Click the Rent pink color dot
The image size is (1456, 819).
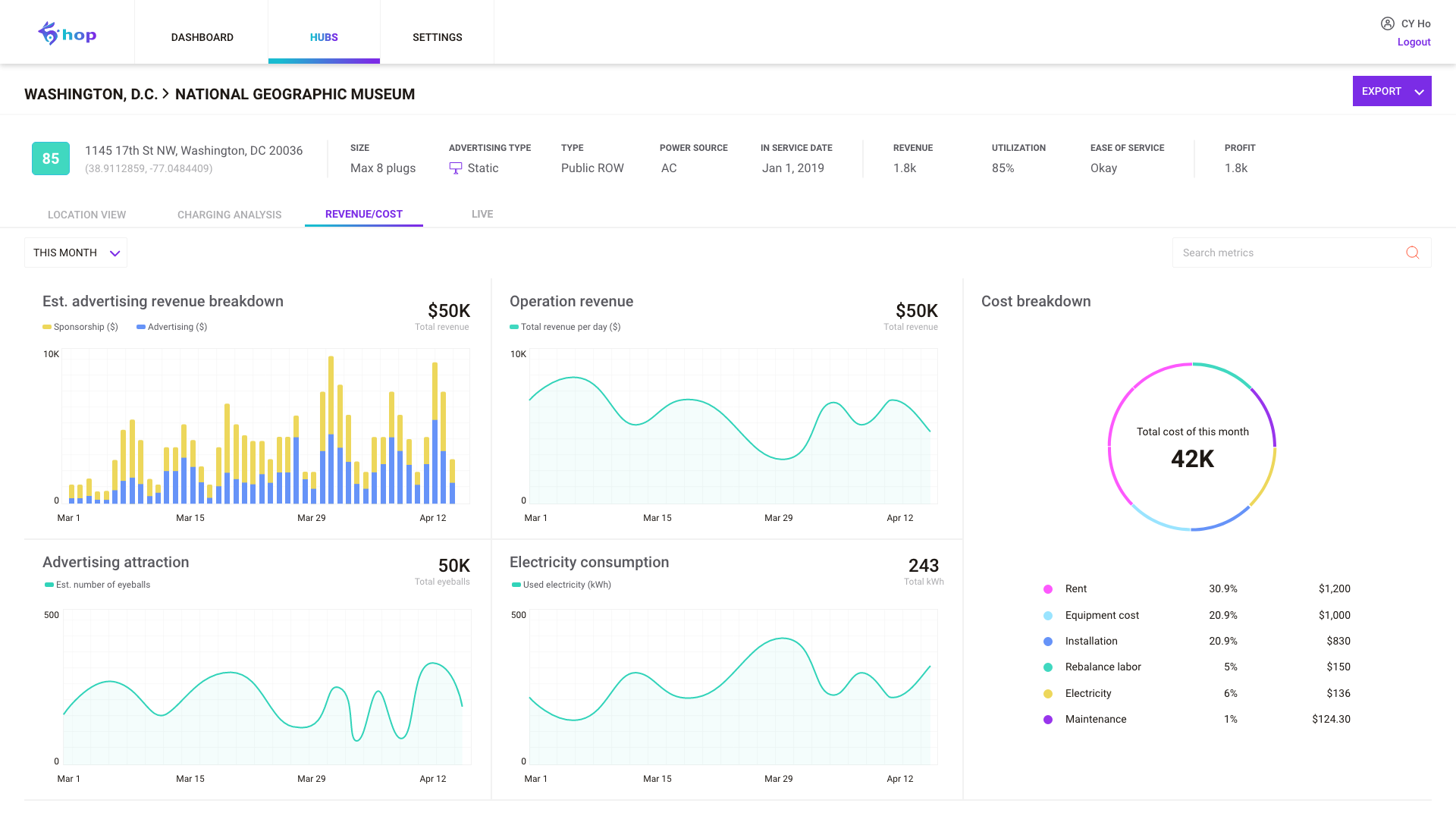coord(1048,589)
